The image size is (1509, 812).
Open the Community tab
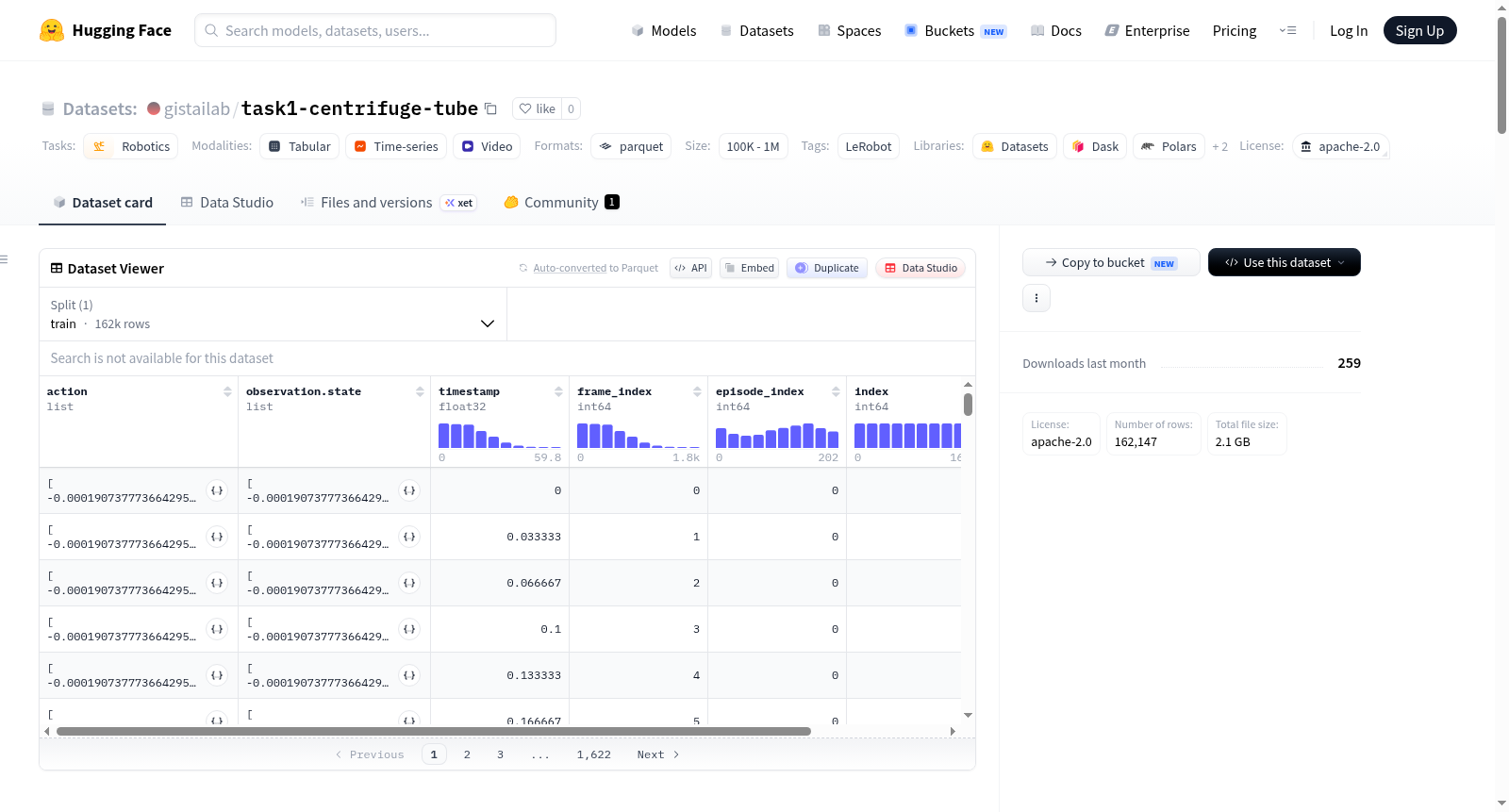[561, 202]
